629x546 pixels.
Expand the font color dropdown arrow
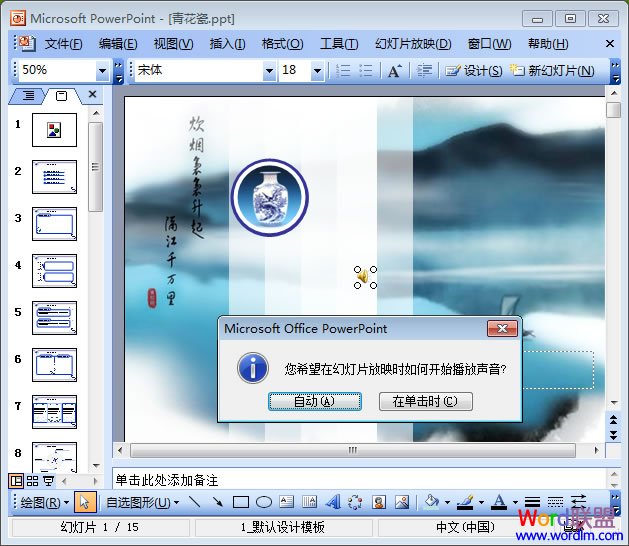[x=515, y=502]
